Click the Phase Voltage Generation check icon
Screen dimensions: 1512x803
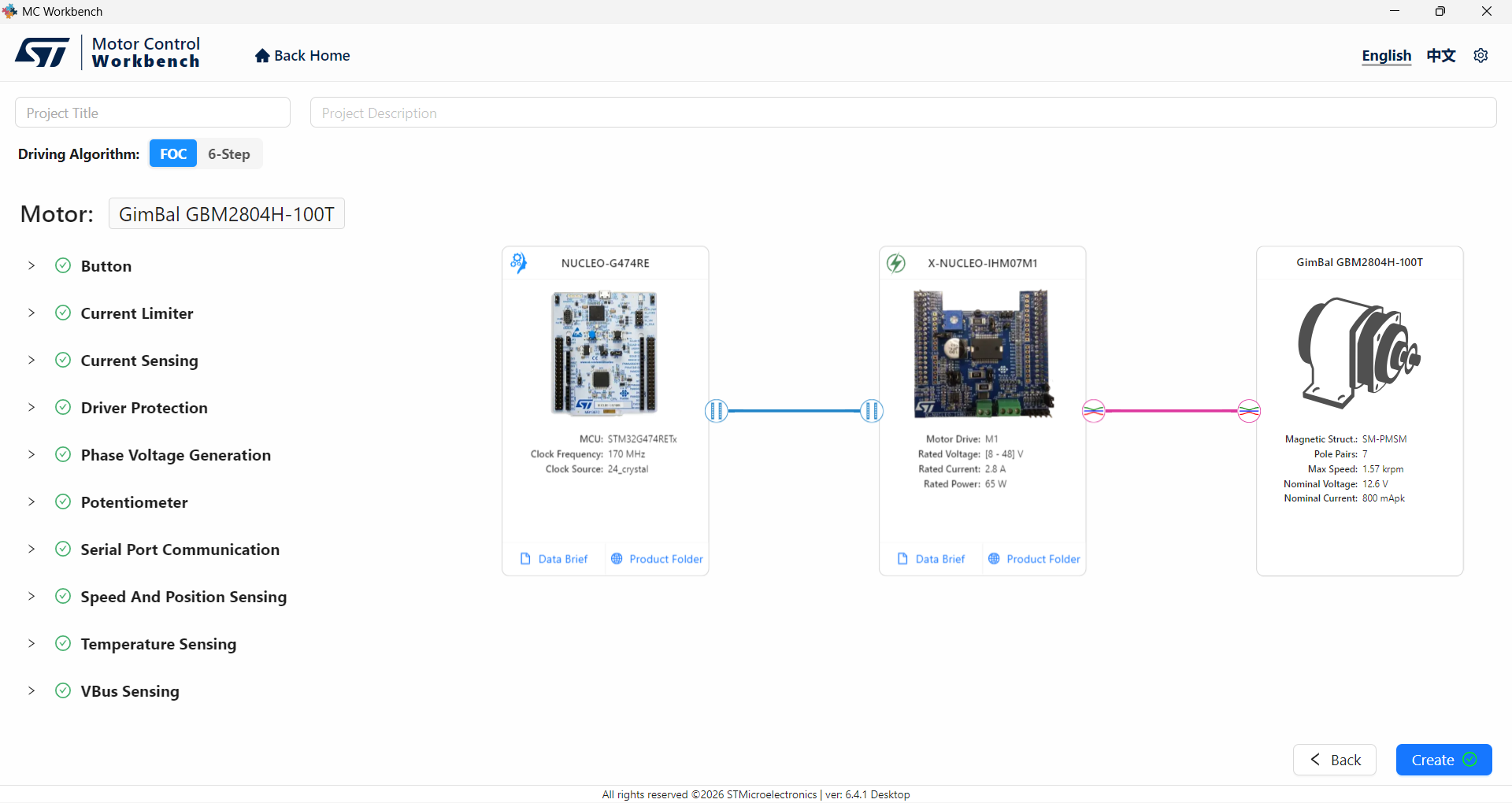(x=63, y=455)
